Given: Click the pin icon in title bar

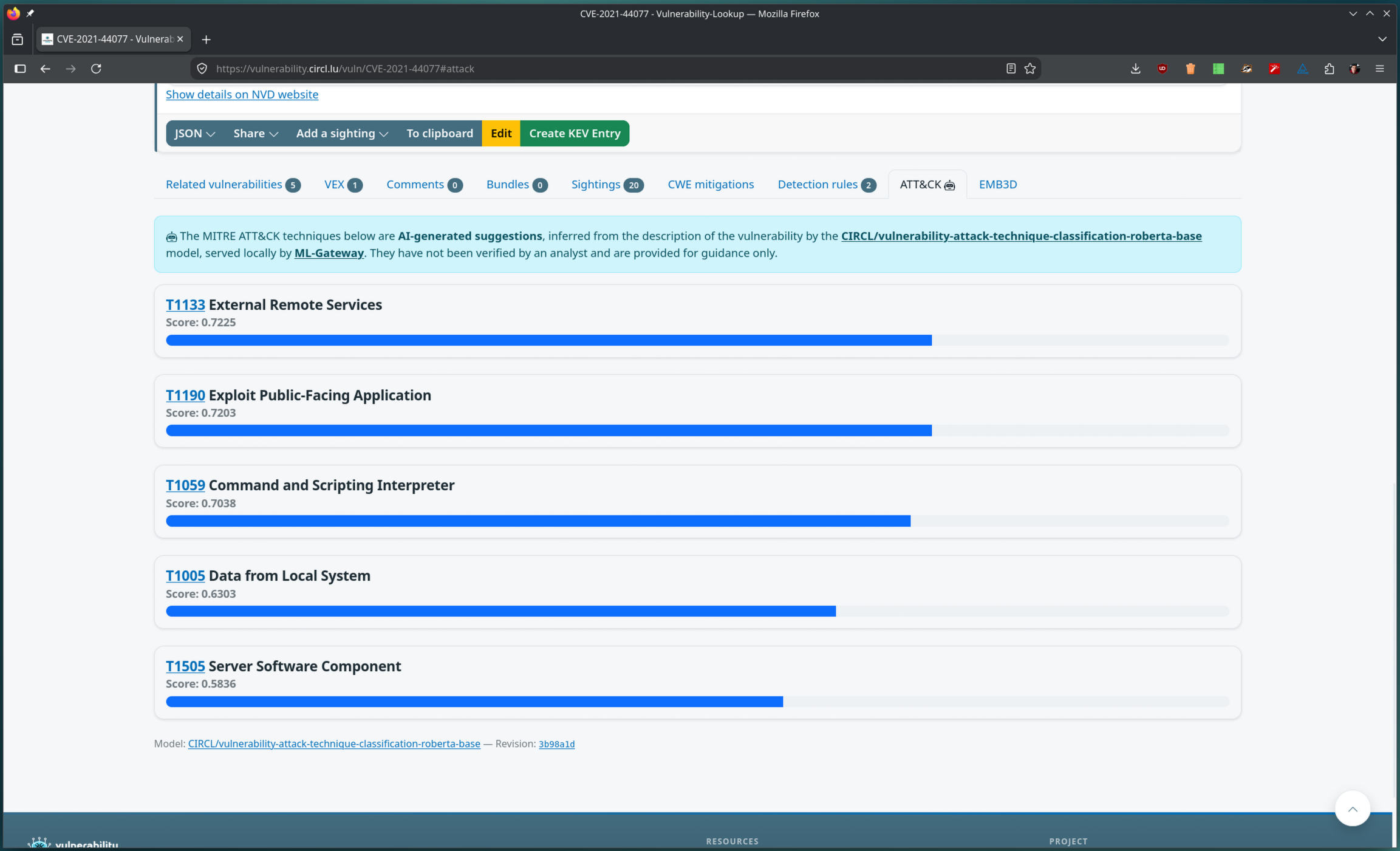Looking at the screenshot, I should 30,13.
